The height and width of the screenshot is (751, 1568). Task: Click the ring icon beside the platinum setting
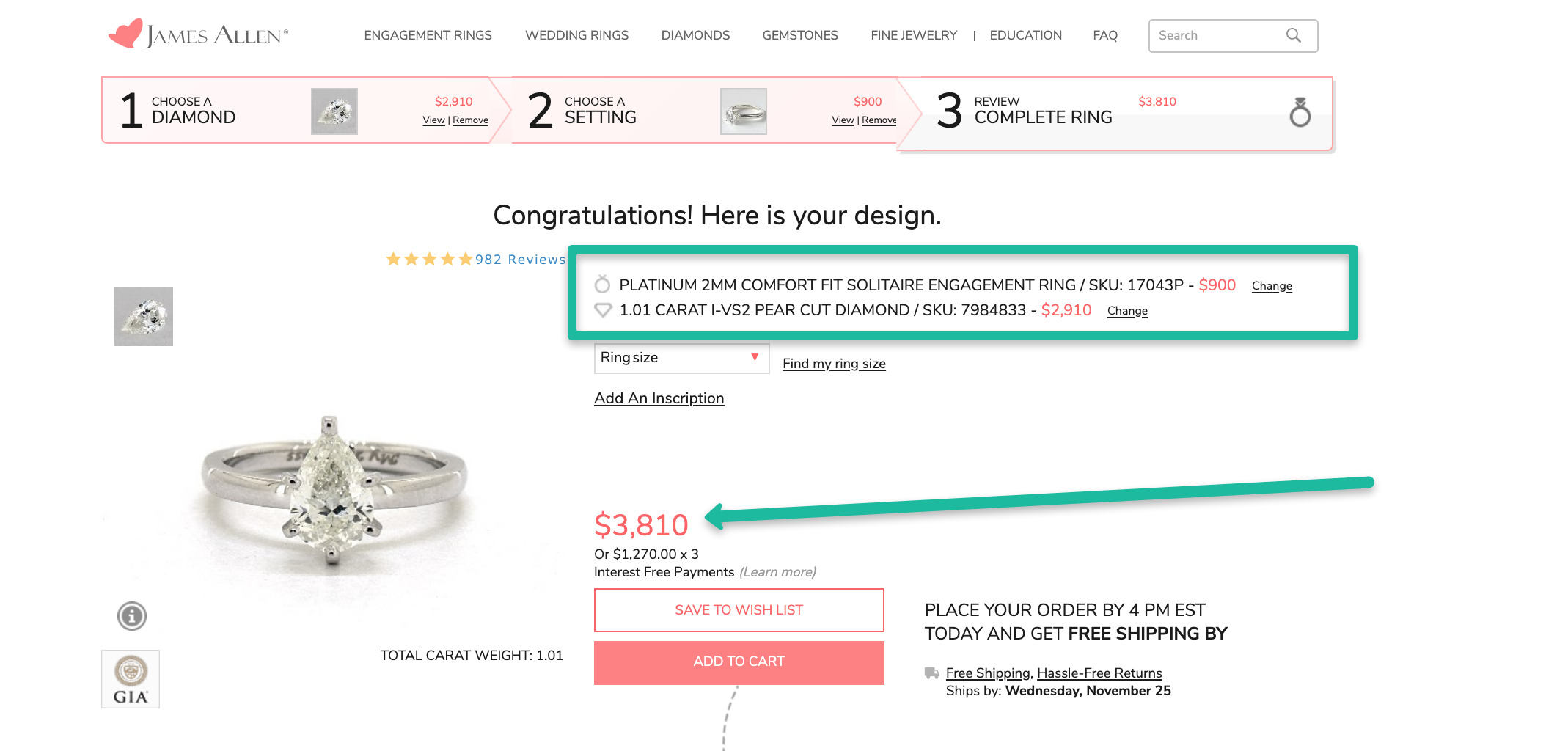pos(602,285)
